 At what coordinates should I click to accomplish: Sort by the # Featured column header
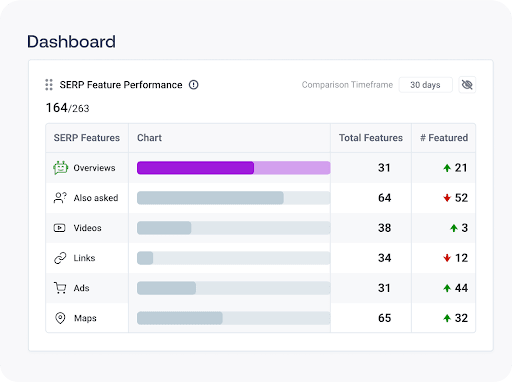444,138
